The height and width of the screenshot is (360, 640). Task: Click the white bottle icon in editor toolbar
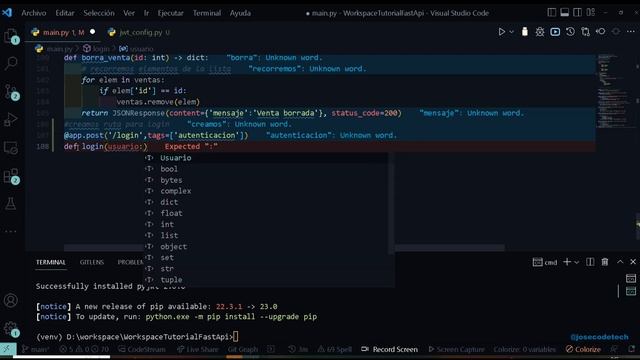coord(524,32)
